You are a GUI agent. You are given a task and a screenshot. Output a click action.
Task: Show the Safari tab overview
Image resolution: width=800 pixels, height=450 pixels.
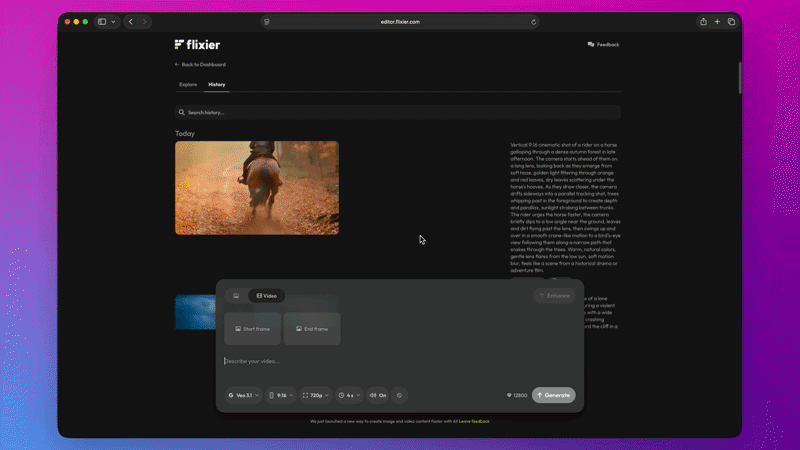[731, 21]
